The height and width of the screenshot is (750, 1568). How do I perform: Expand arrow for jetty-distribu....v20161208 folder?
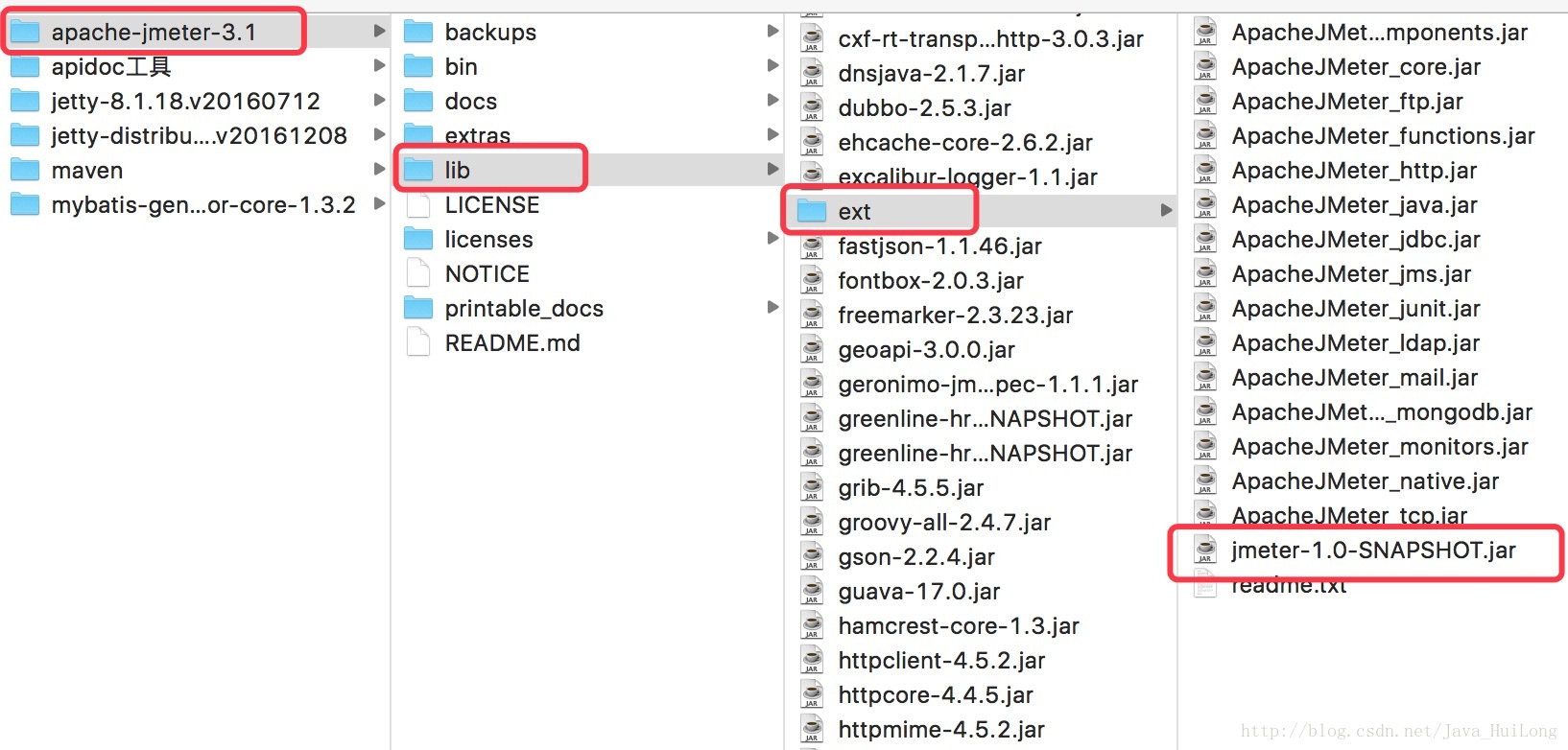click(379, 135)
